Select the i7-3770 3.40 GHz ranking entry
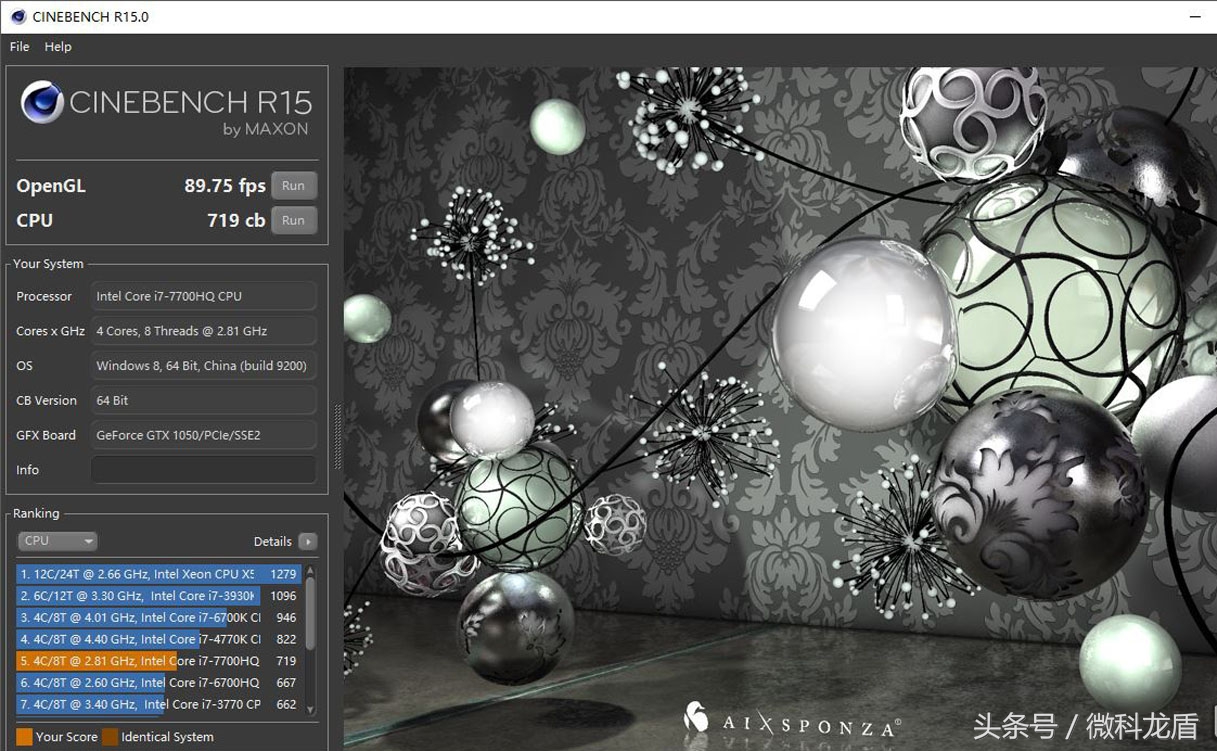The height and width of the screenshot is (751, 1217). (x=158, y=705)
